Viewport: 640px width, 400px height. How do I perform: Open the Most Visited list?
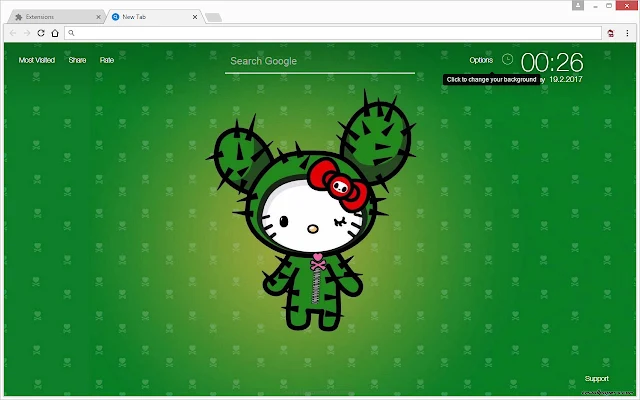click(37, 60)
